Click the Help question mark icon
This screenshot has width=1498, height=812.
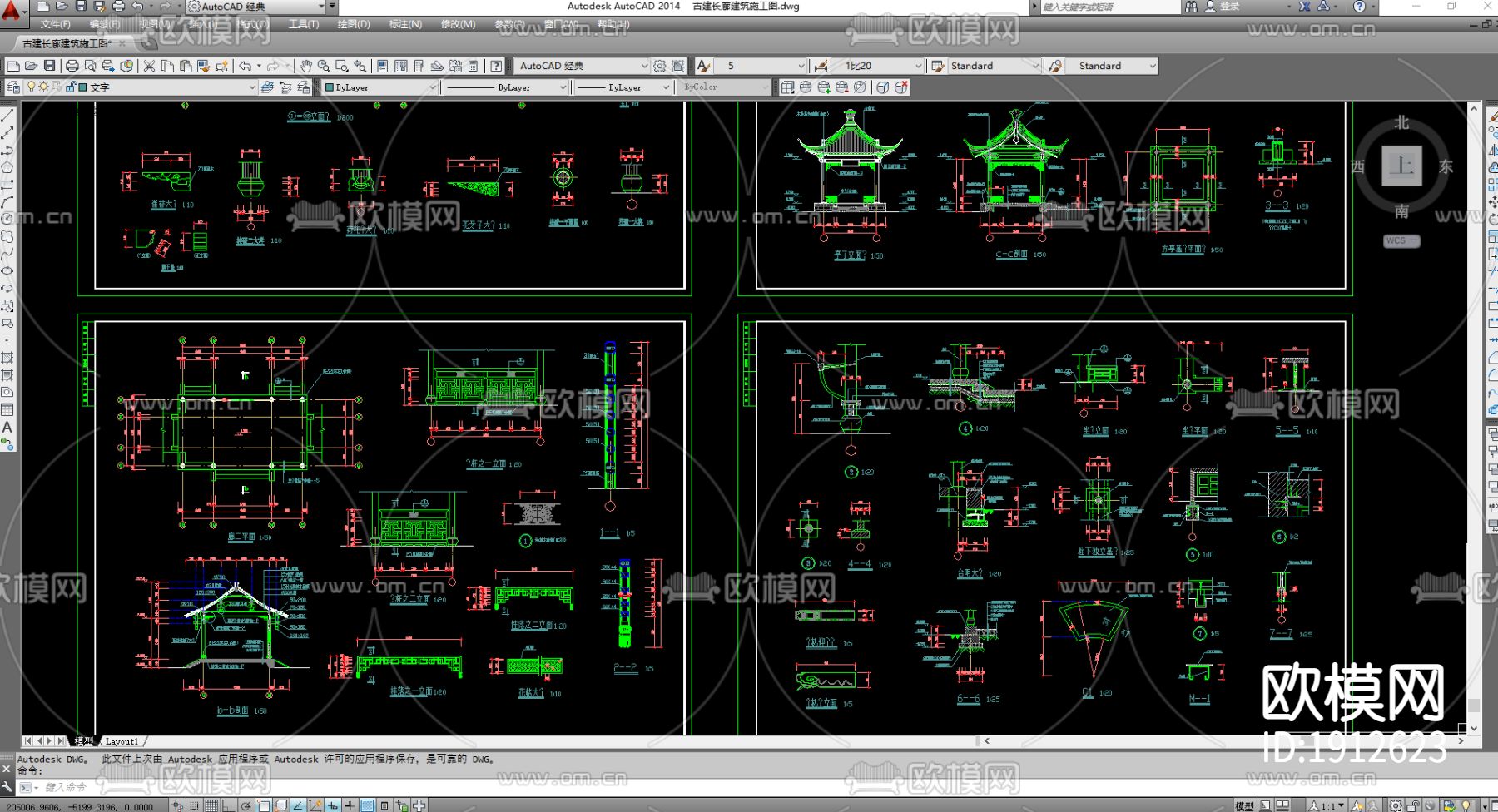[496, 66]
